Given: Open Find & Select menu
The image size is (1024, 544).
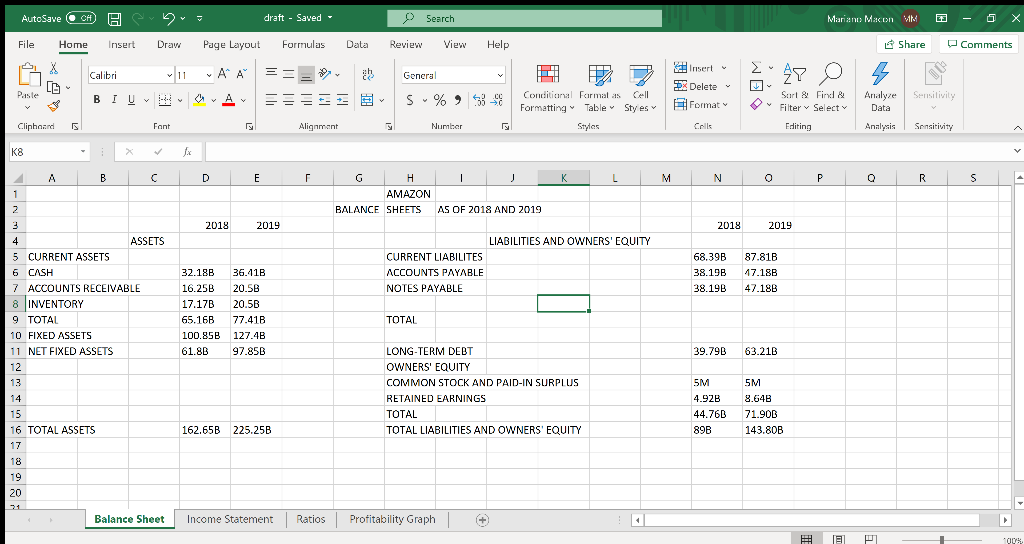Looking at the screenshot, I should point(831,88).
